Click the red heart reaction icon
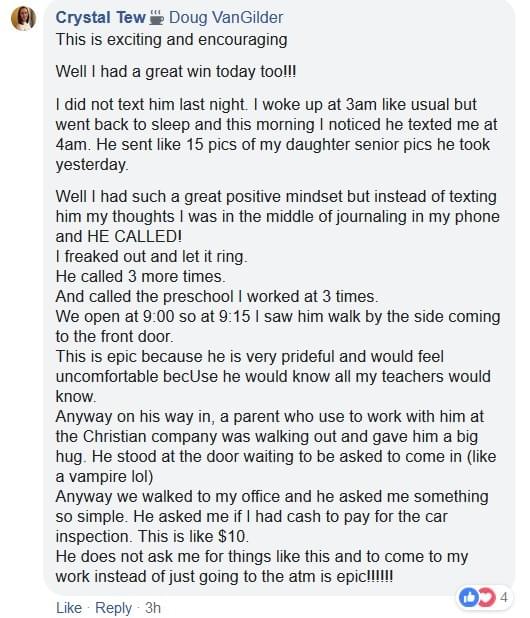Screen dimensions: 530x618 pyautogui.click(x=487, y=598)
